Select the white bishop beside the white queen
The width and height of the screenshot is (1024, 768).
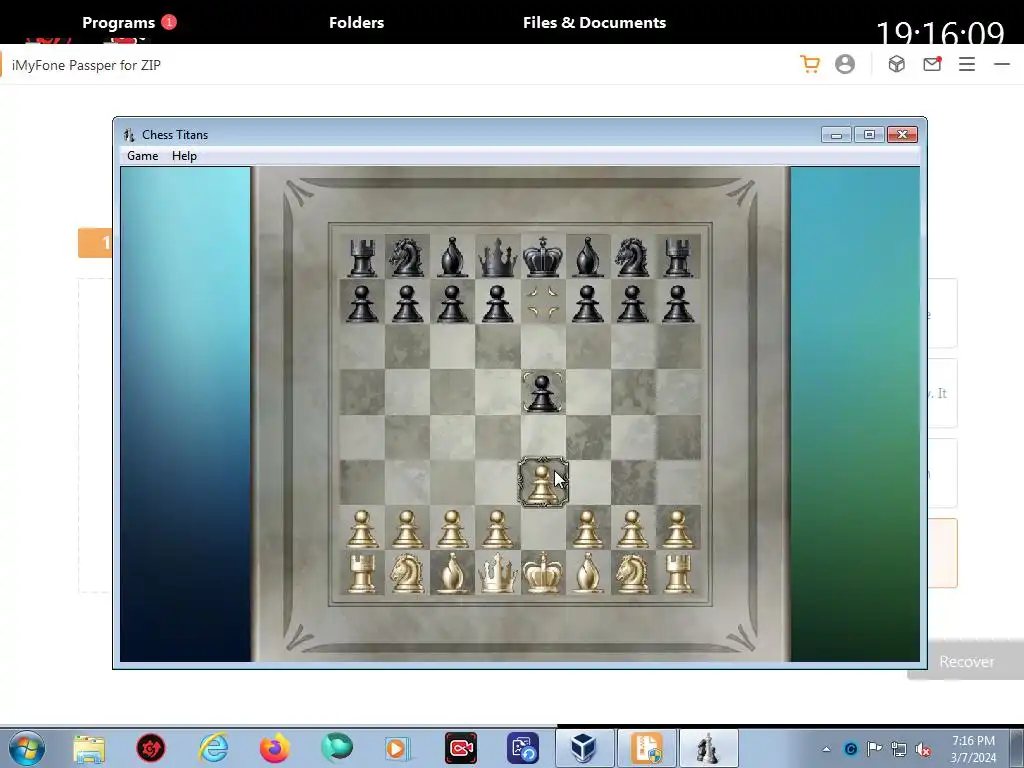[x=453, y=573]
